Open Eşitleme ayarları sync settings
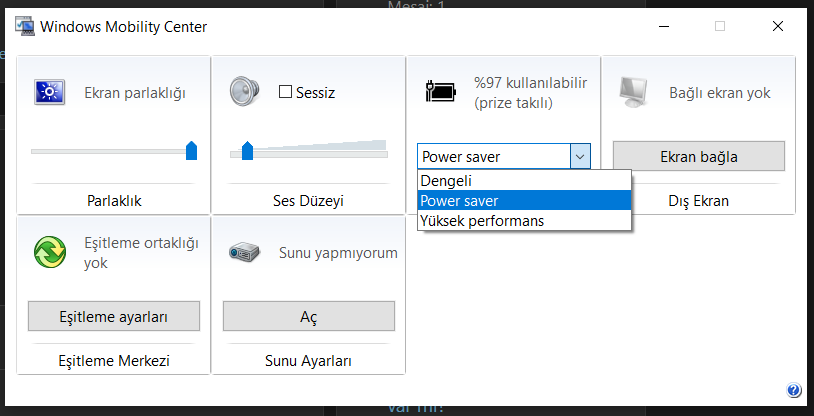The image size is (814, 416). pos(113,316)
